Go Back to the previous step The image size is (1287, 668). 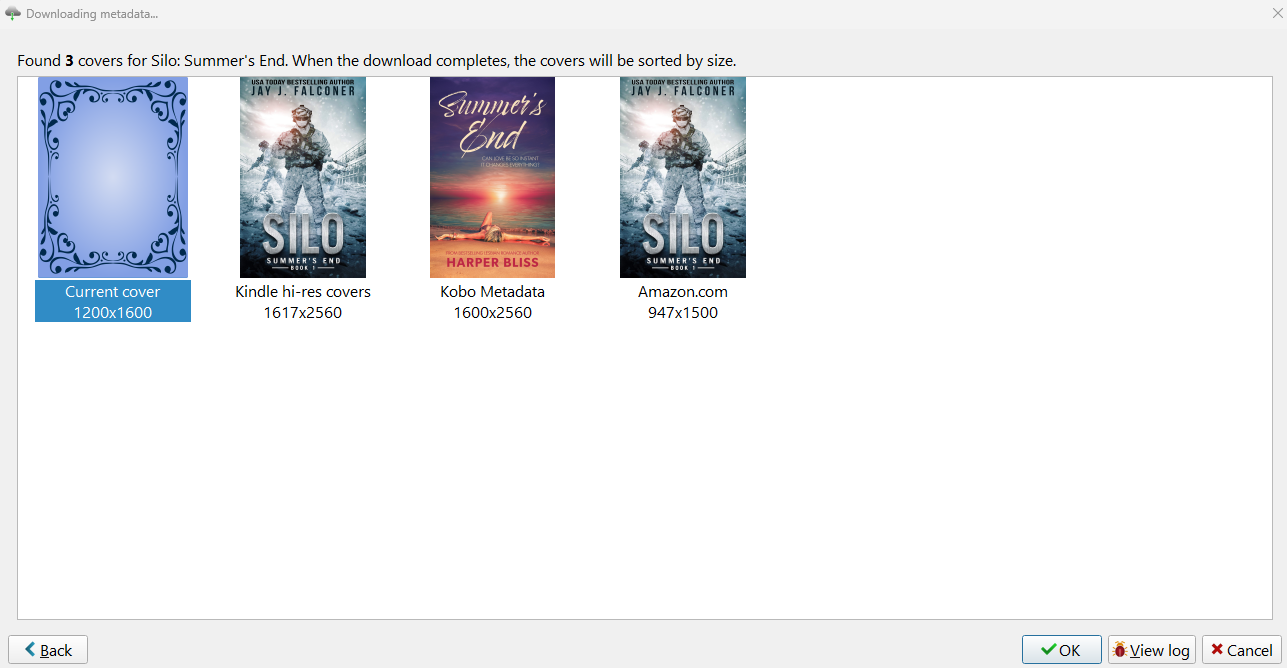pos(48,650)
